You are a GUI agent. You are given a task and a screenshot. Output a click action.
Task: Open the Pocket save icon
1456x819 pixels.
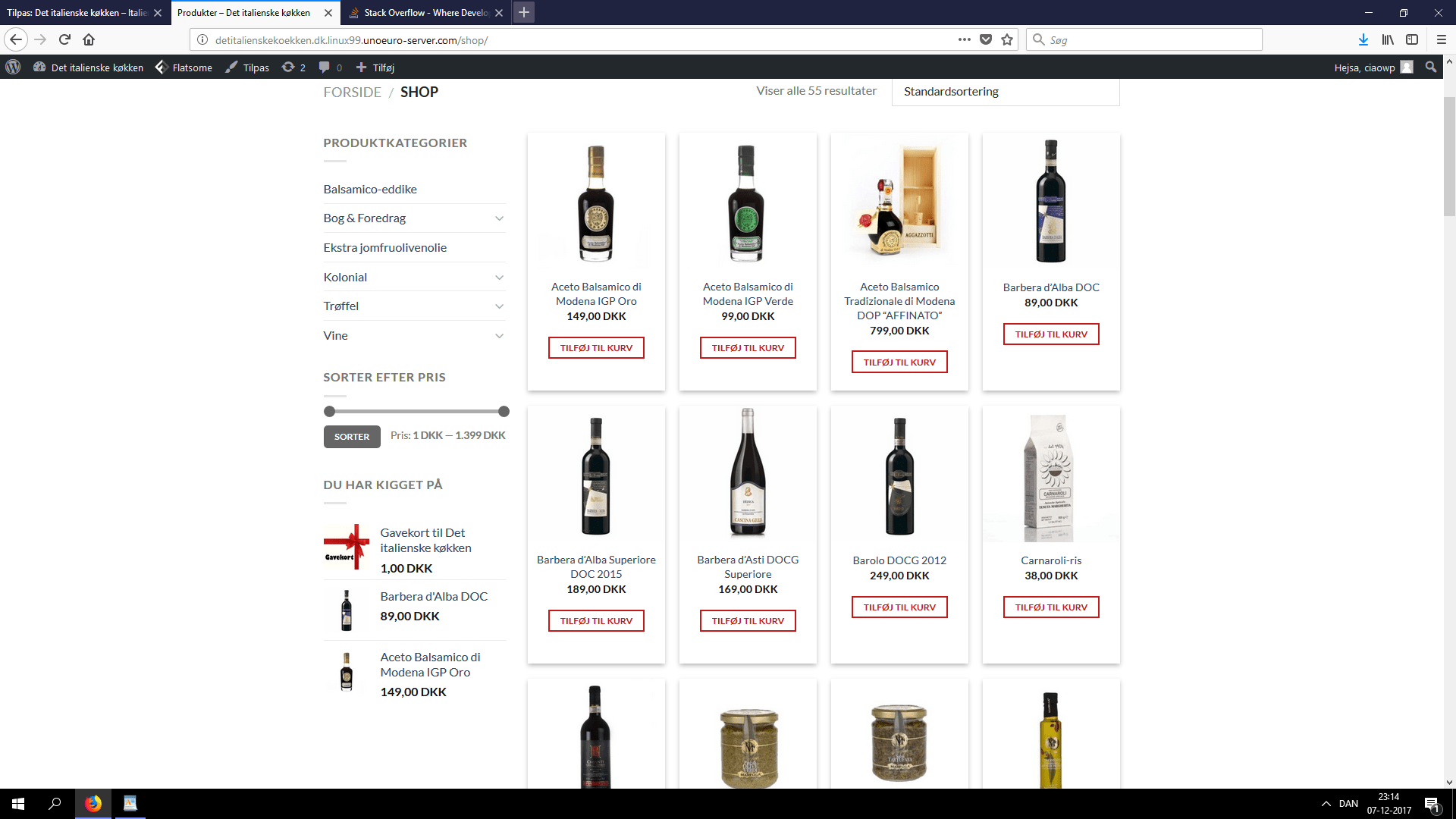[986, 39]
